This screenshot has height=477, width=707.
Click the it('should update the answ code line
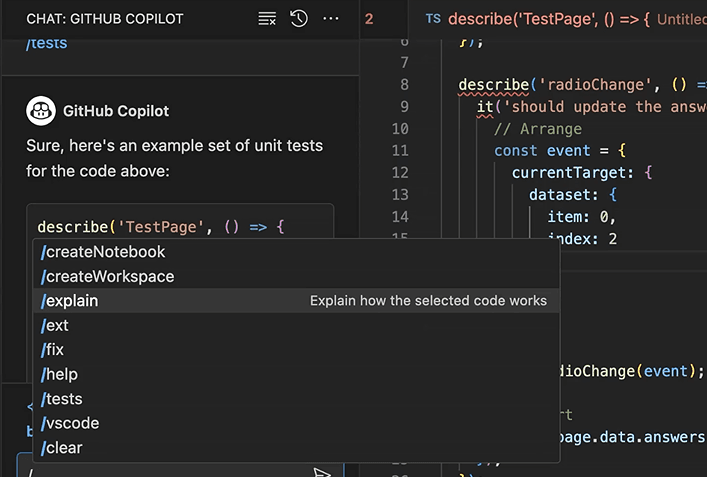click(591, 107)
